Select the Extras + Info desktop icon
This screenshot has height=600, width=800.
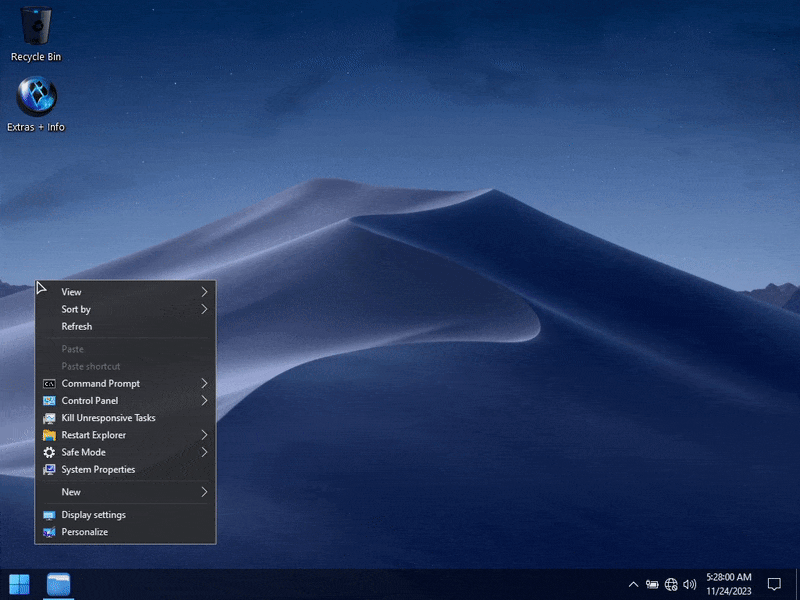(x=36, y=105)
